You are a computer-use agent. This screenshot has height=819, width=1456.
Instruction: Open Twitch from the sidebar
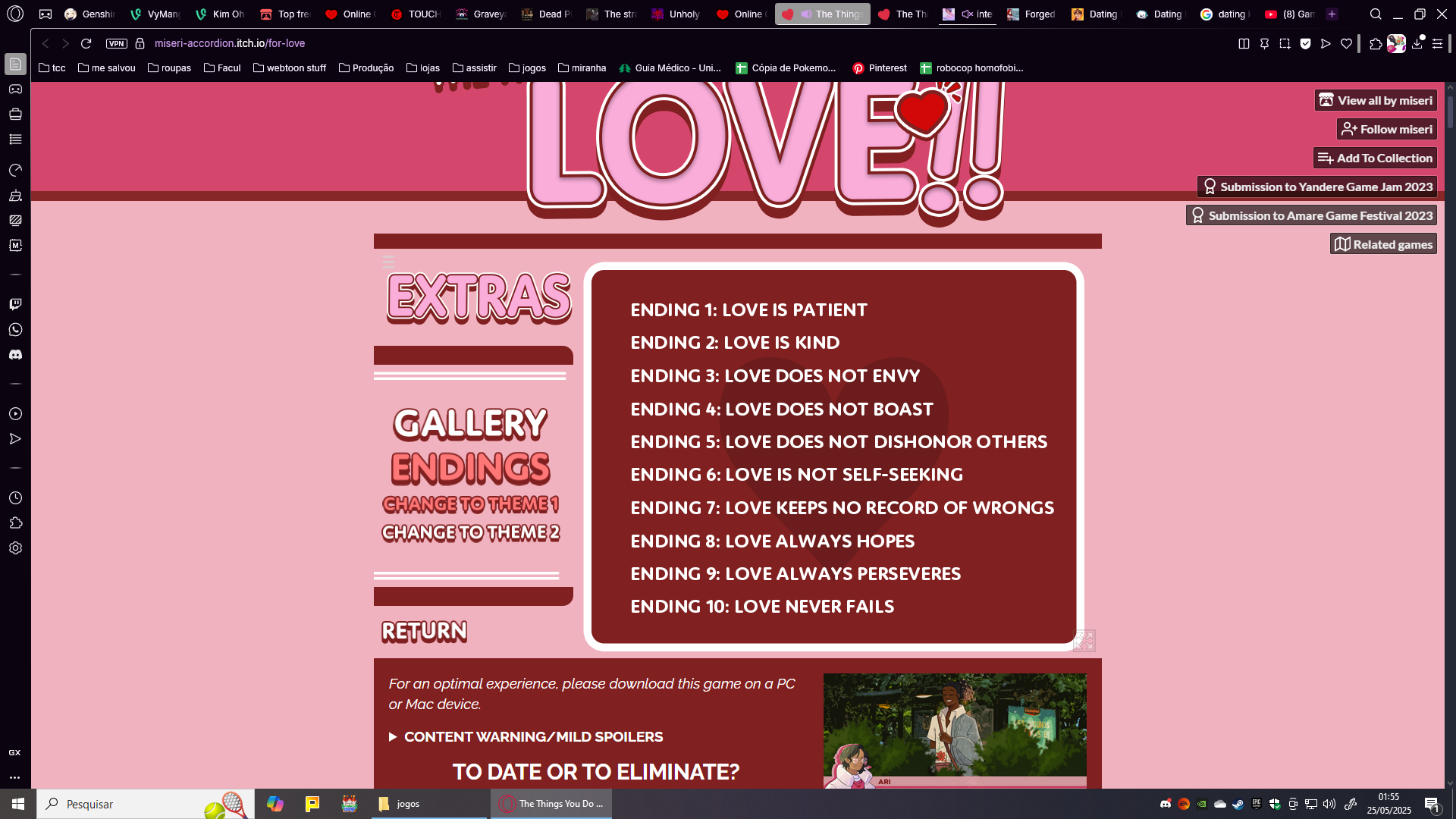coord(15,304)
